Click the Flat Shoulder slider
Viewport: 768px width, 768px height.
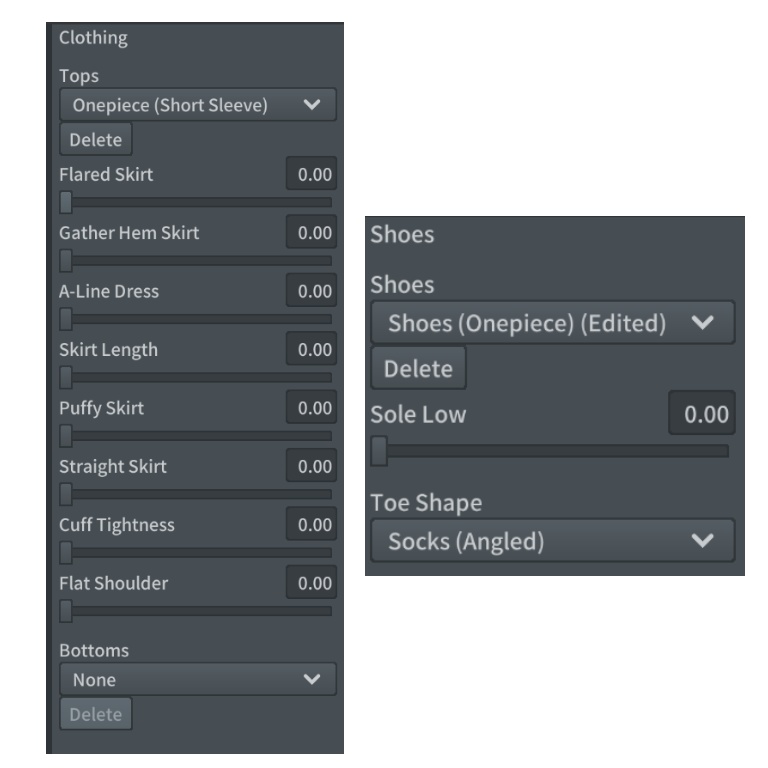[x=67, y=610]
